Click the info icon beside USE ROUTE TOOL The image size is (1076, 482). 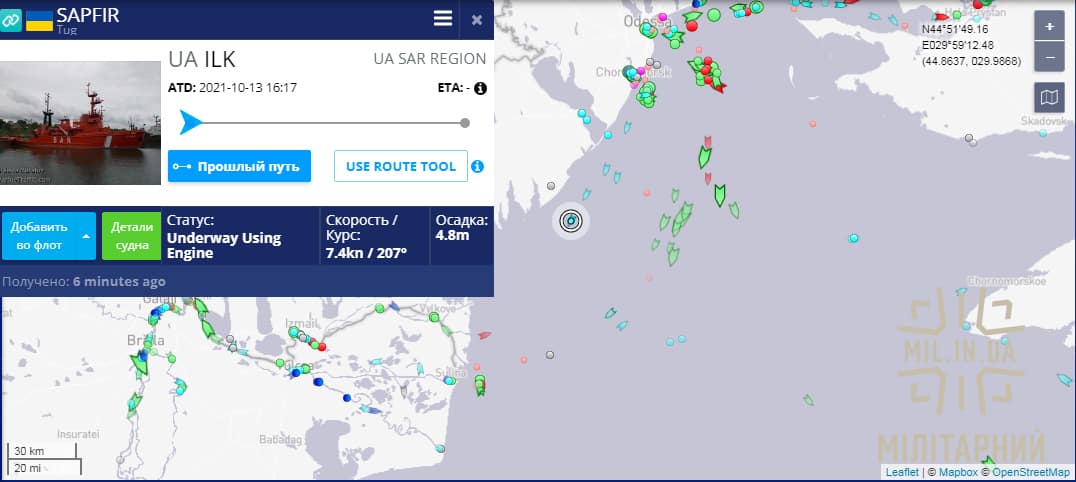[x=478, y=166]
